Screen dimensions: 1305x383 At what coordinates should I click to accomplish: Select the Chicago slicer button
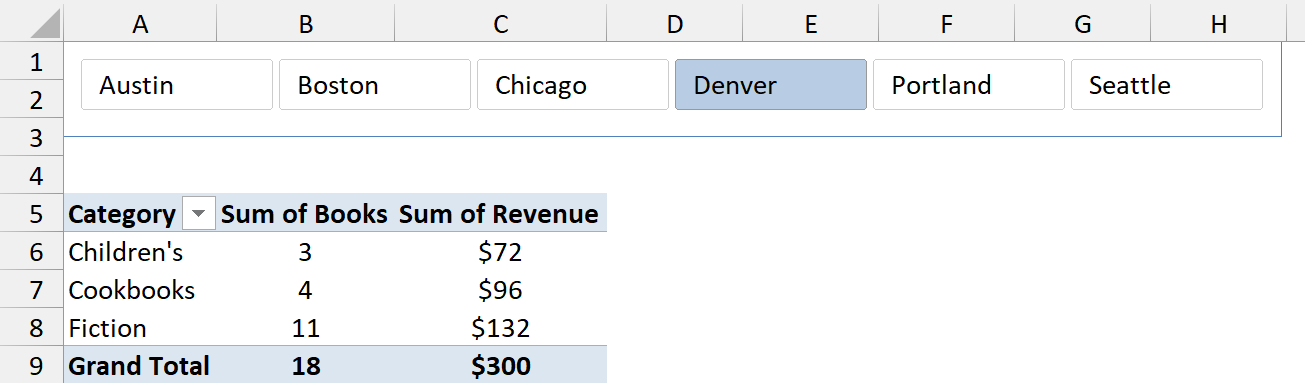coord(572,85)
